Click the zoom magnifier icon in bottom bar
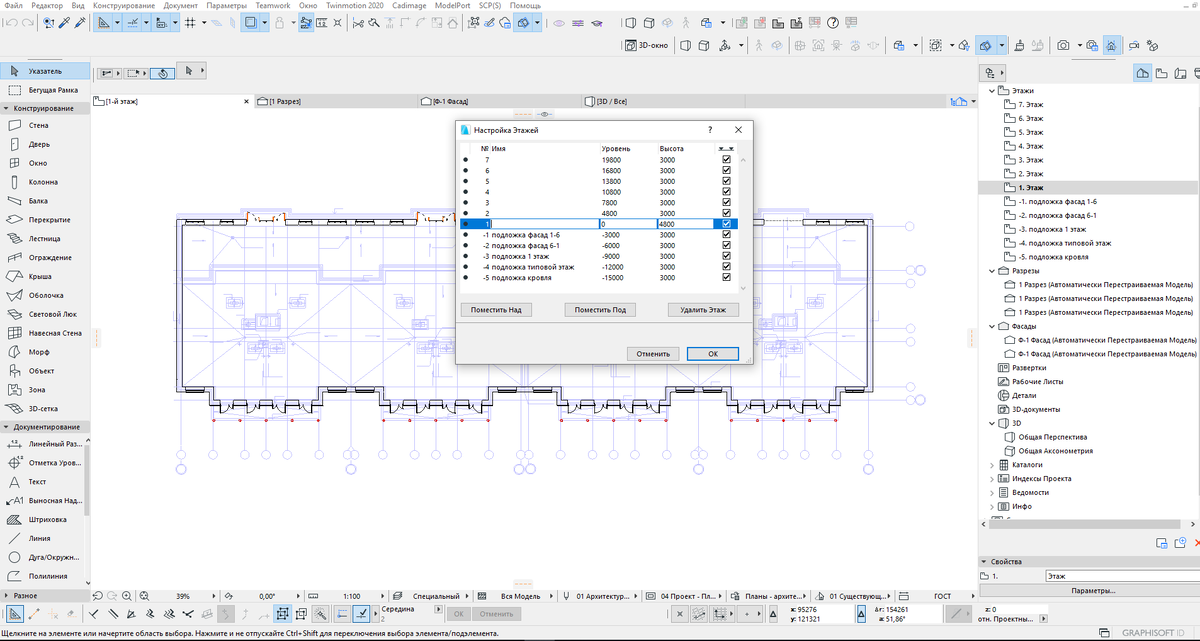1200x641 pixels. pos(127,595)
